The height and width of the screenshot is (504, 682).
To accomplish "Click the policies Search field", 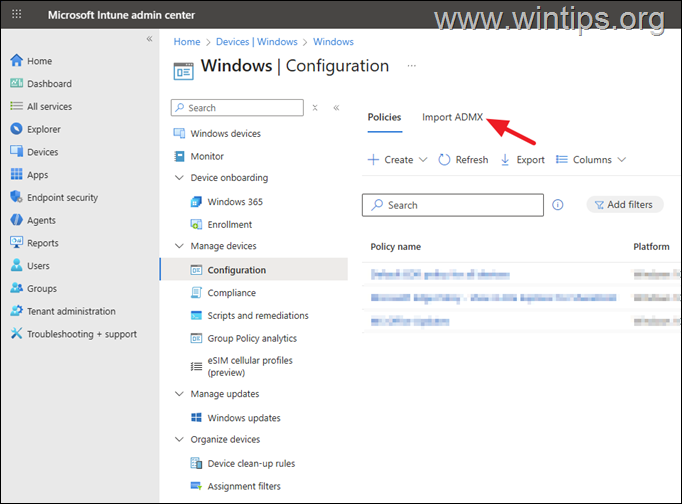I will [453, 205].
